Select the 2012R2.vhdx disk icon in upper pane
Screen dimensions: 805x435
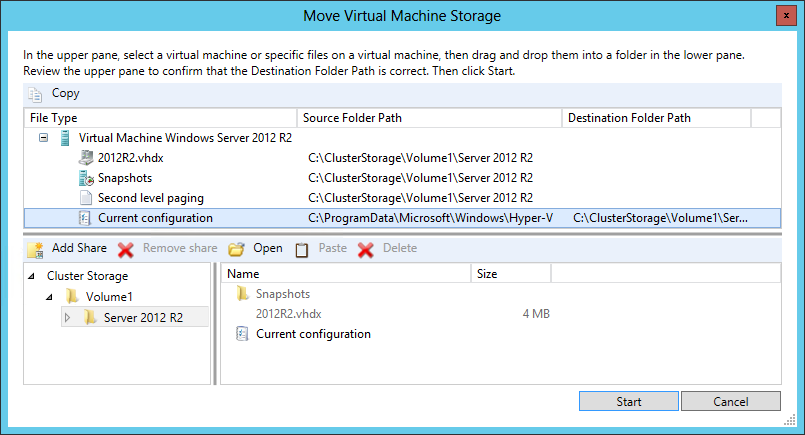[86, 157]
